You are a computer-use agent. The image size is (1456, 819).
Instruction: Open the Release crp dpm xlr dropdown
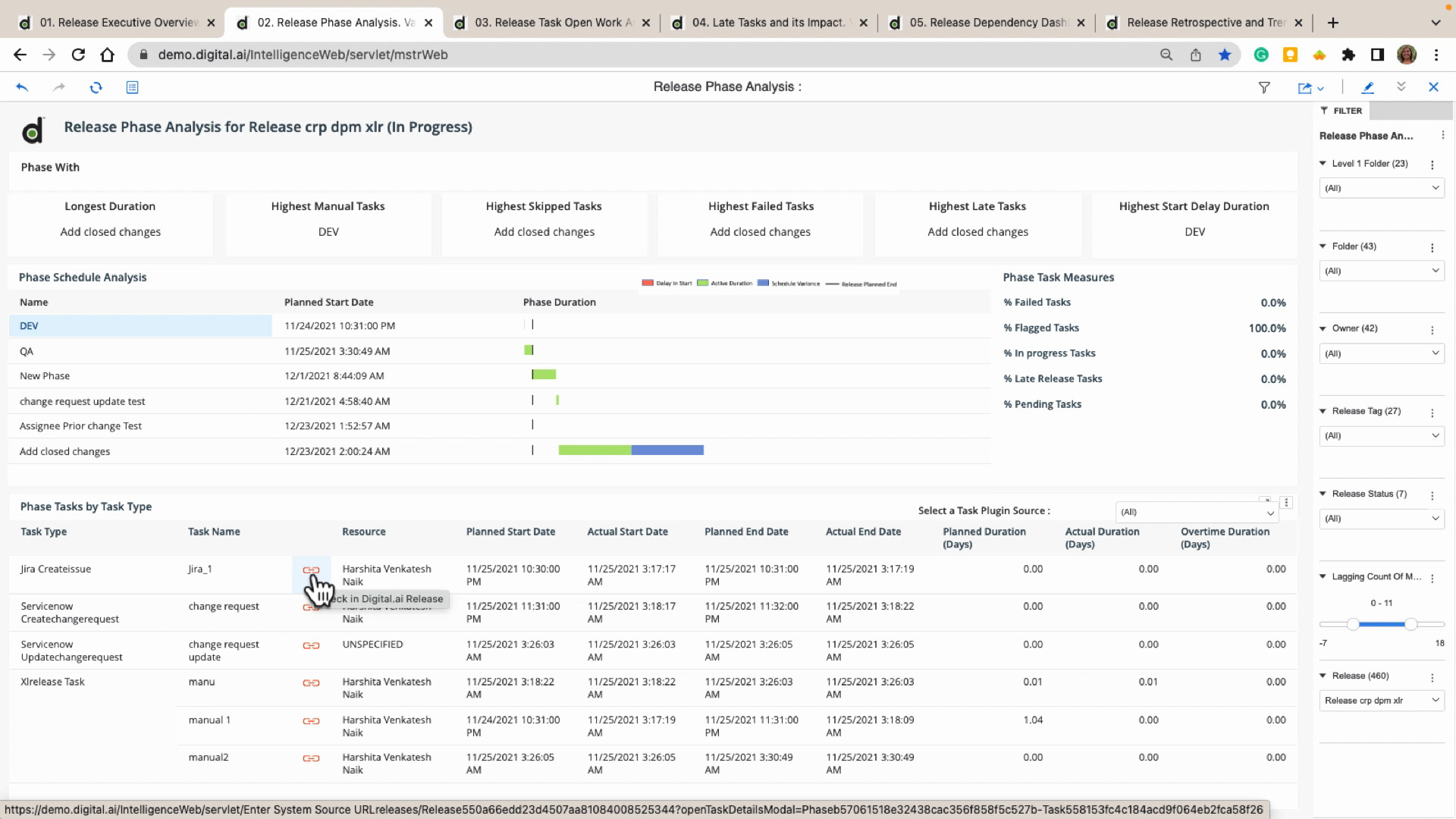pyautogui.click(x=1380, y=701)
